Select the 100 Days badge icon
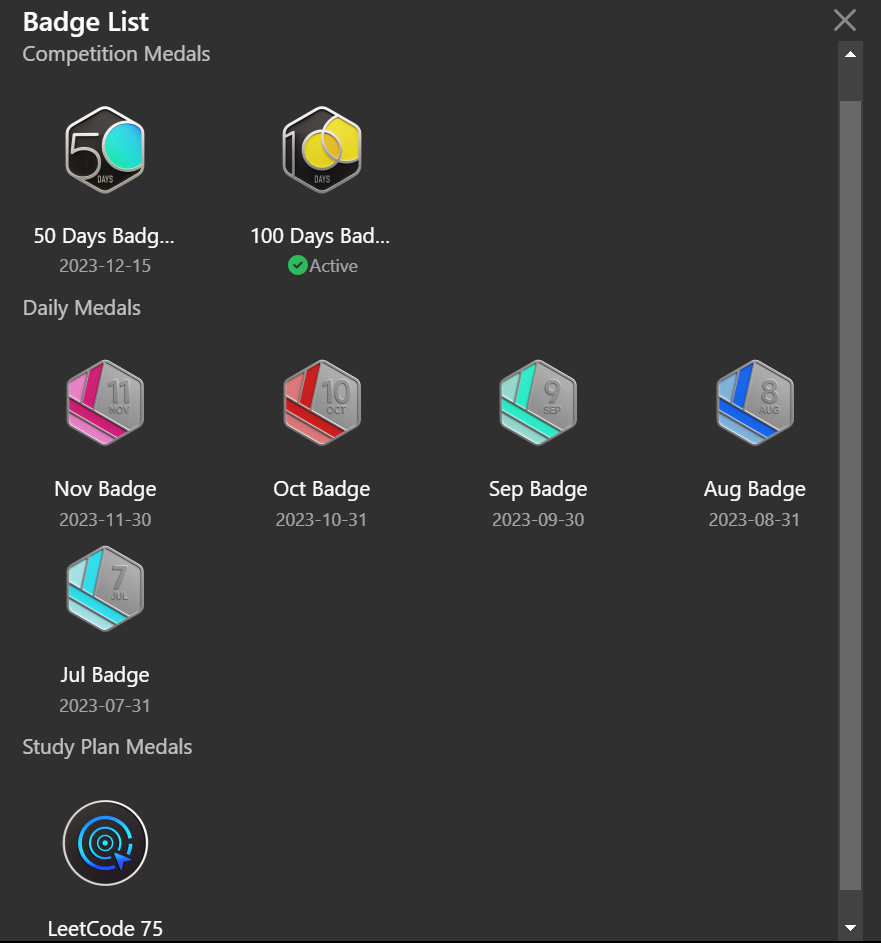The width and height of the screenshot is (881, 943). [321, 150]
